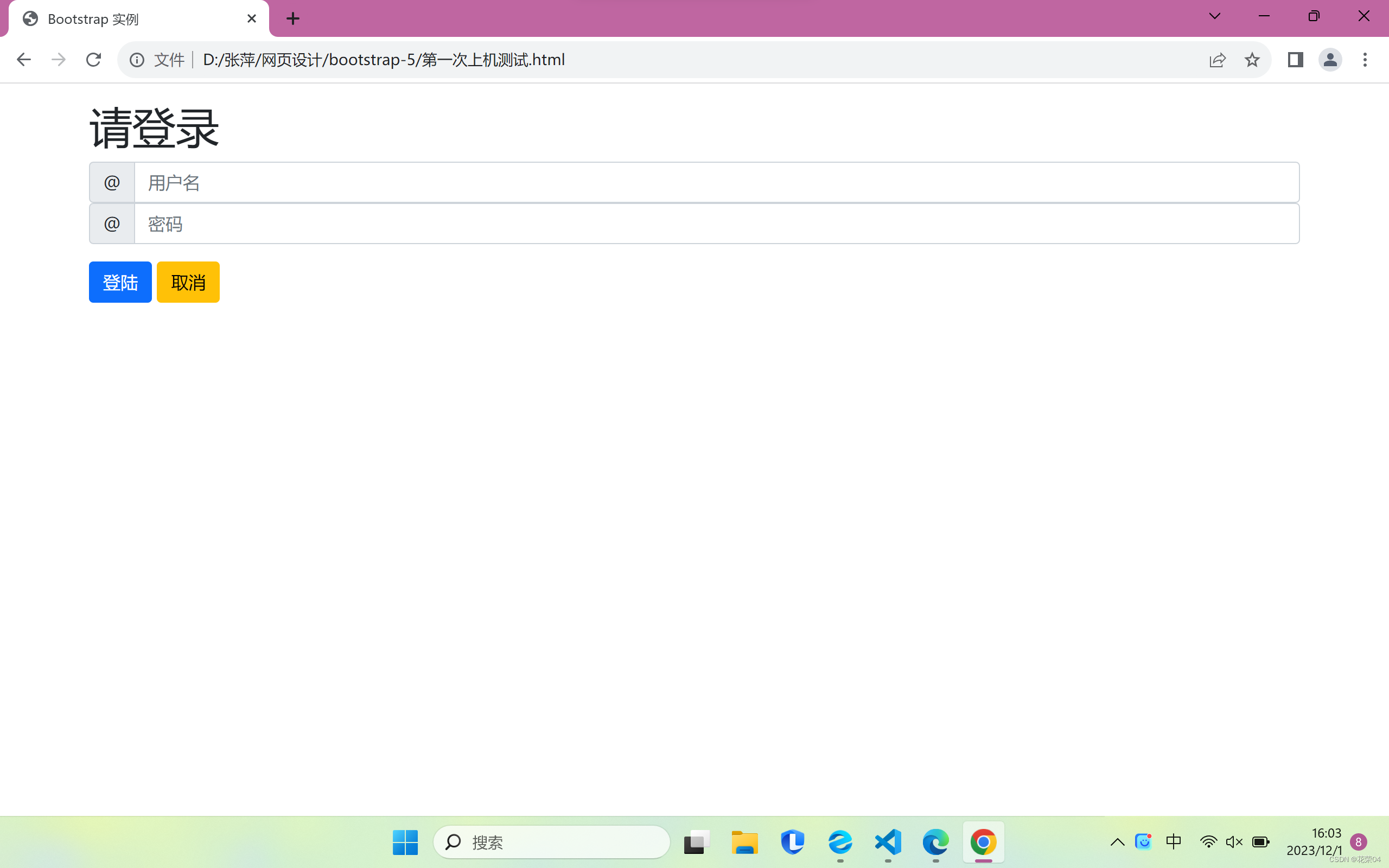Image resolution: width=1389 pixels, height=868 pixels.
Task: Click the blue 登陆 button
Action: pyautogui.click(x=120, y=282)
